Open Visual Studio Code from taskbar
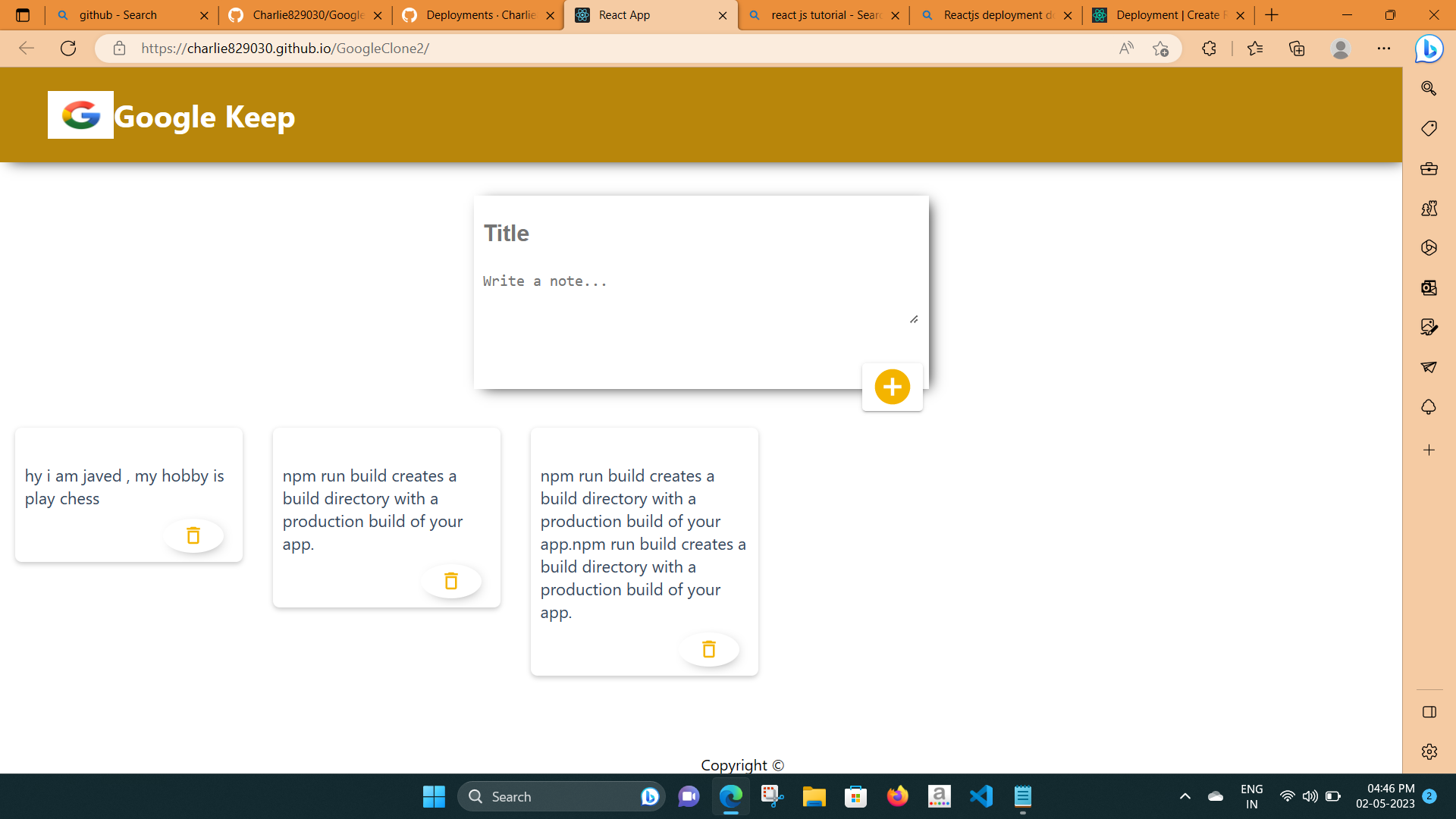1456x819 pixels. pyautogui.click(x=981, y=796)
